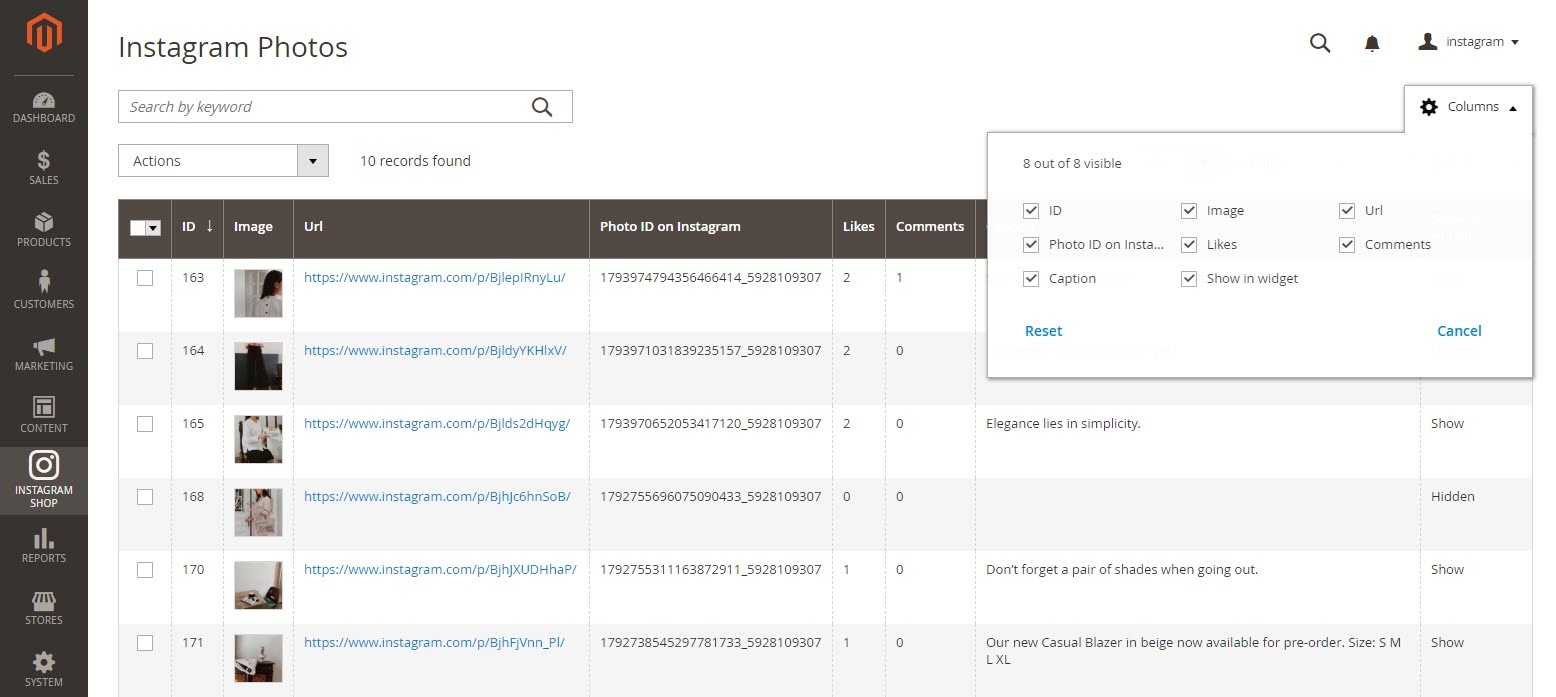Open the link ending BjhJXUDHhaP/
Viewport: 1556px width, 697px height.
point(440,570)
